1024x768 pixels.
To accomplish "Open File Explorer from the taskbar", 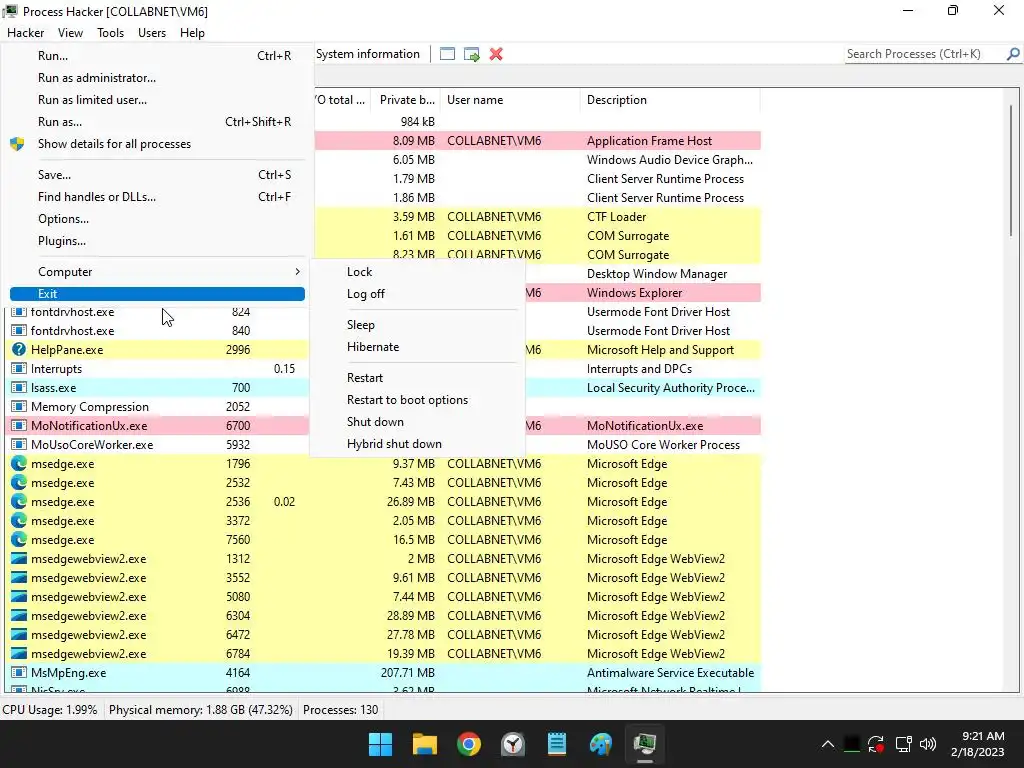I will click(424, 744).
